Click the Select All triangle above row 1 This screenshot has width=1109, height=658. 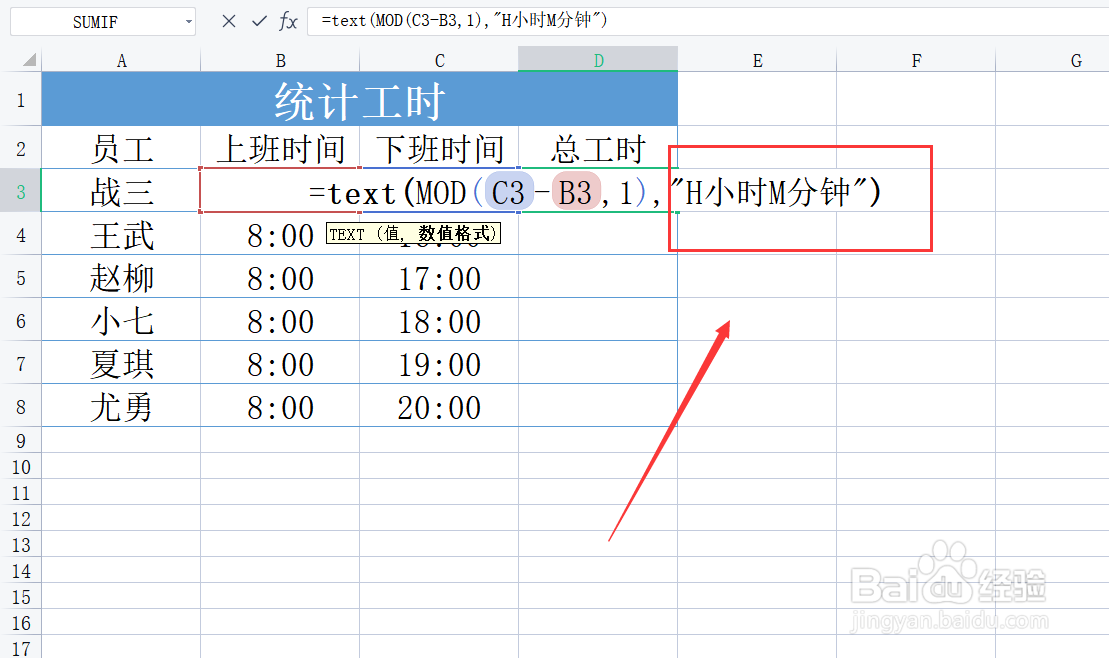(x=27, y=60)
